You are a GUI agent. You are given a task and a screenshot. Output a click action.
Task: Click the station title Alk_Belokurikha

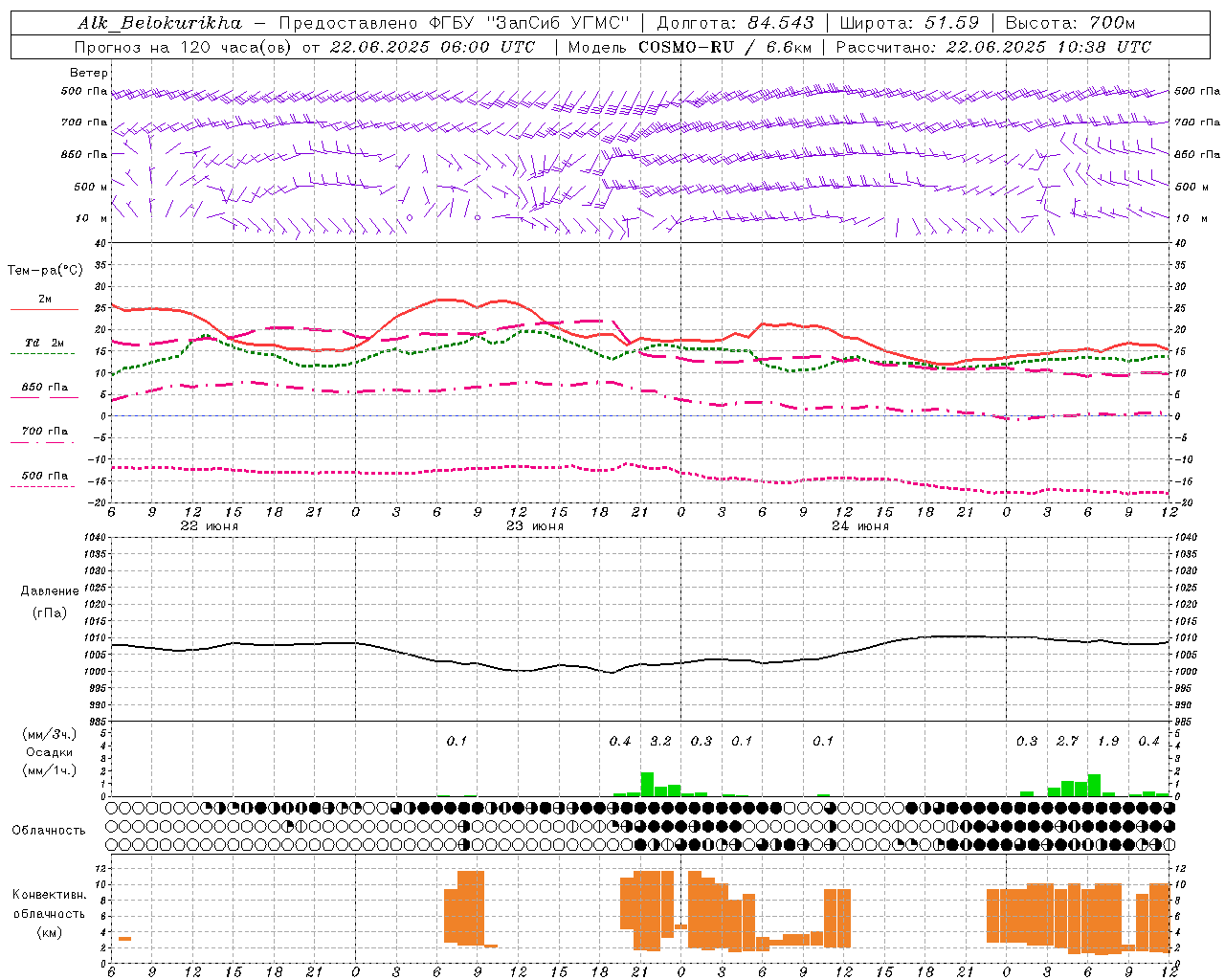(x=160, y=22)
